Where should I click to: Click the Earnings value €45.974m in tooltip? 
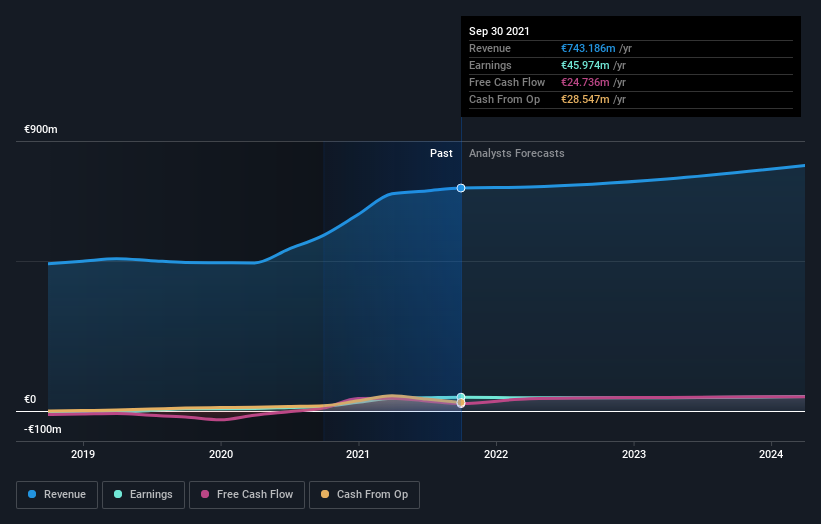tap(585, 65)
